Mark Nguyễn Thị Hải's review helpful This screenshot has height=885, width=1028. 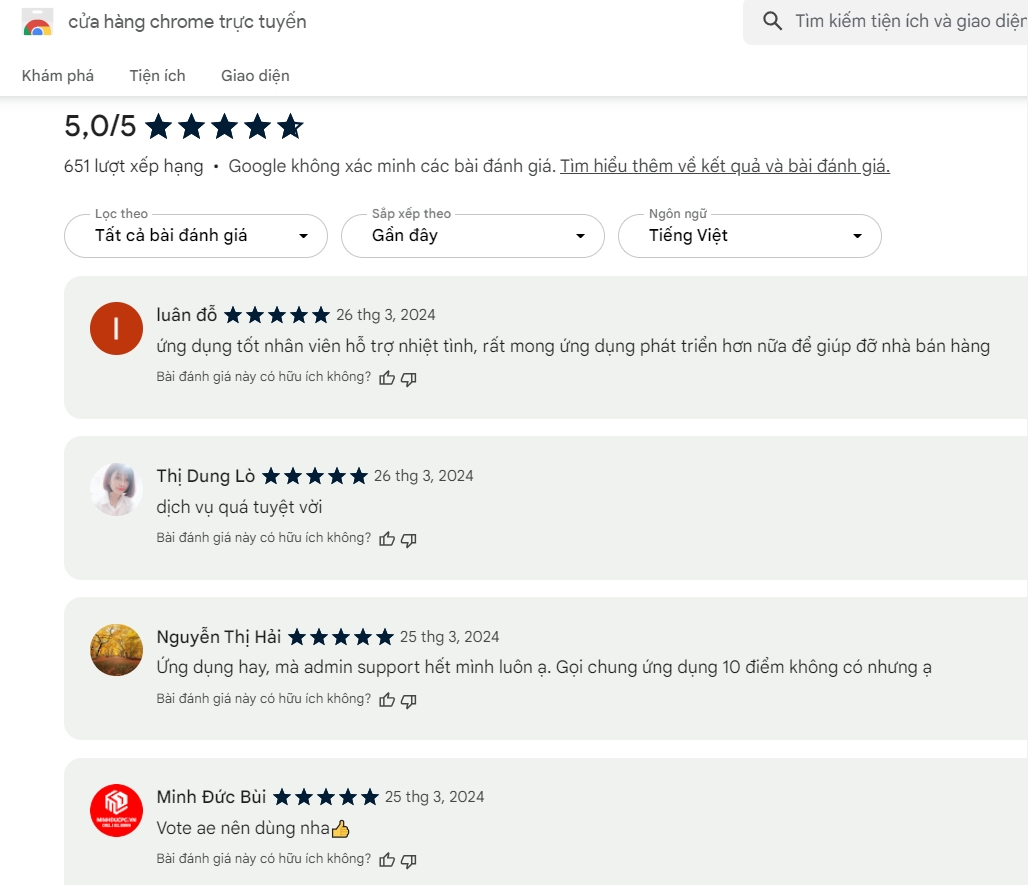point(387,700)
